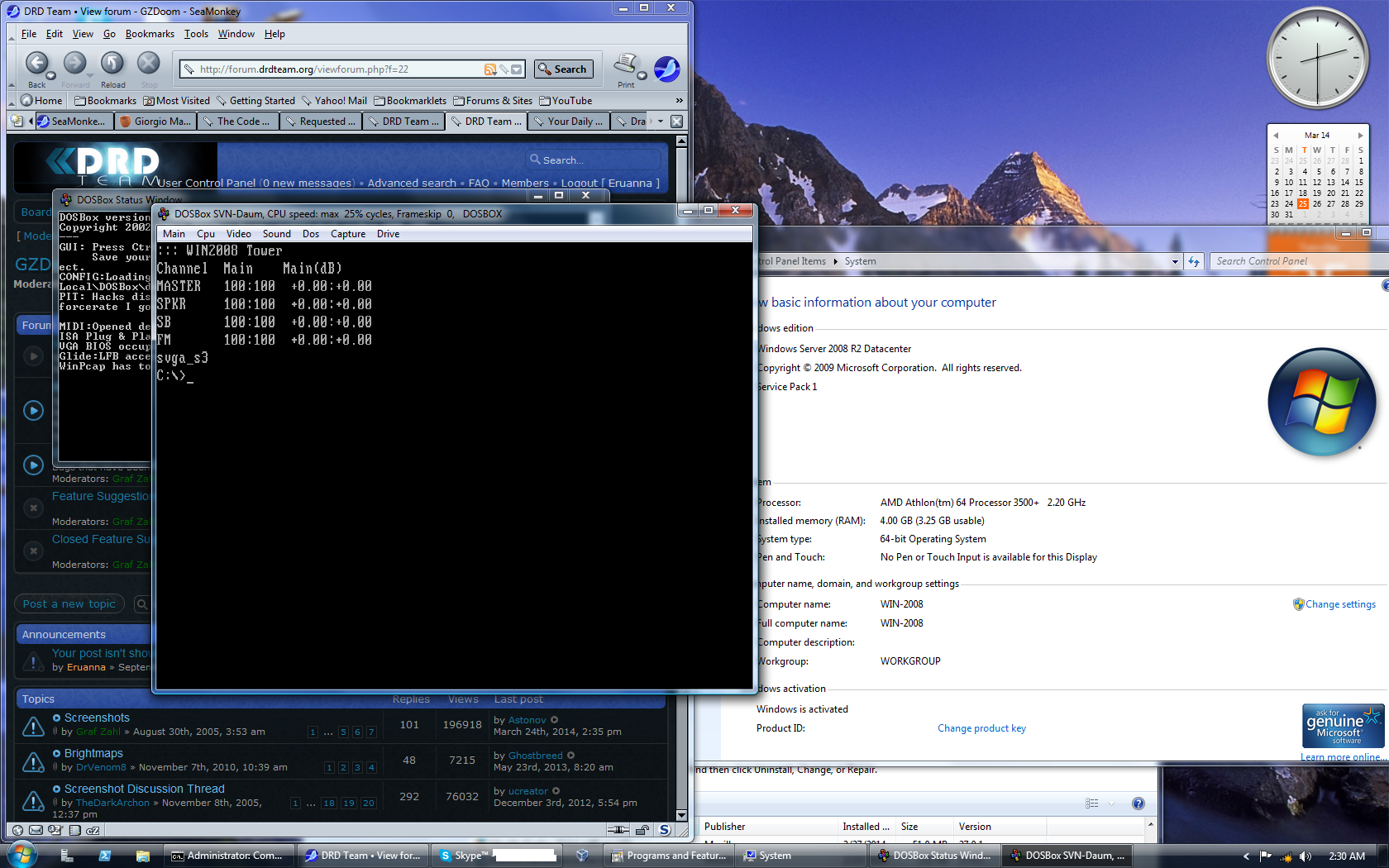Open Address Book icon in SeaMonkey status bar
The width and height of the screenshot is (1389, 868).
point(74,830)
